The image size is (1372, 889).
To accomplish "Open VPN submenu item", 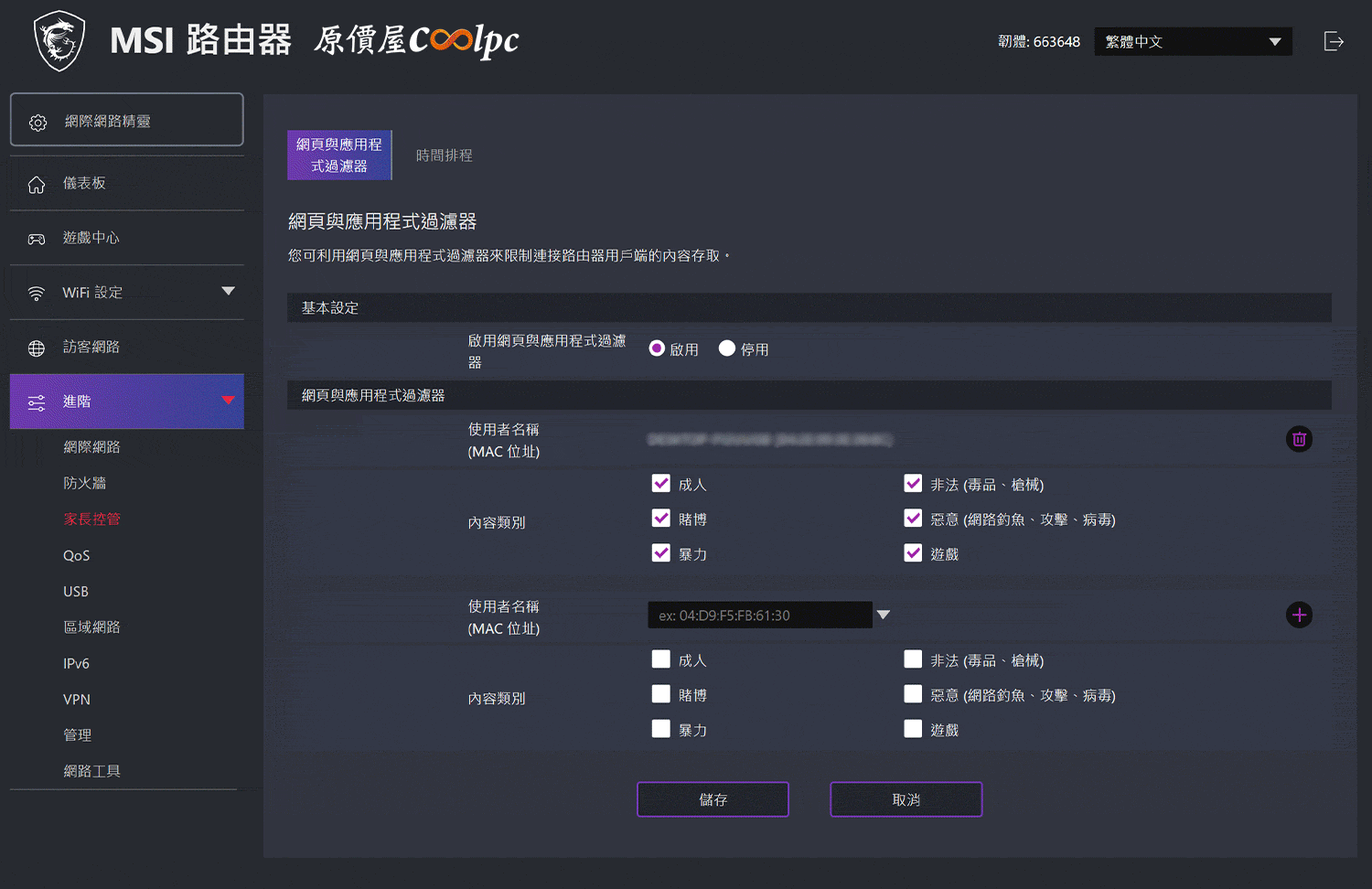I will 77,700.
